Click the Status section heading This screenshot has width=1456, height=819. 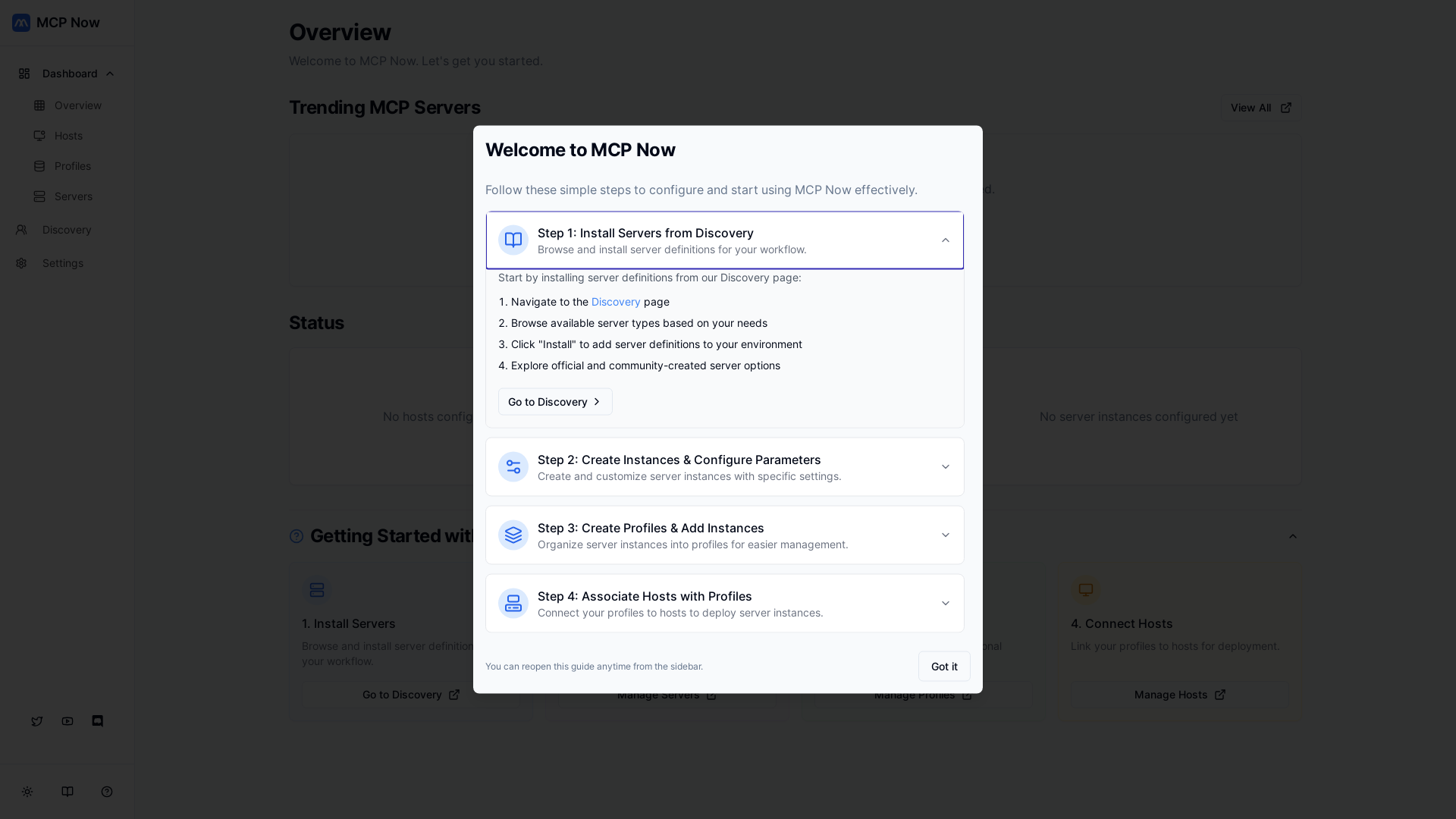tap(316, 323)
